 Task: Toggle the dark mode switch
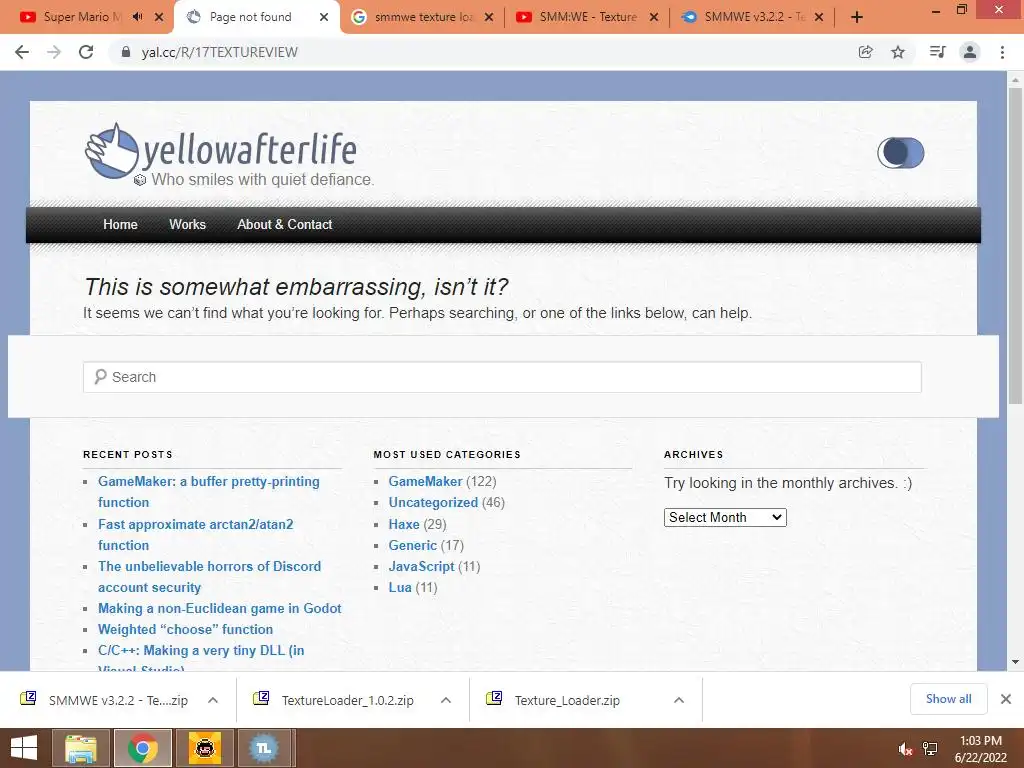pos(901,153)
